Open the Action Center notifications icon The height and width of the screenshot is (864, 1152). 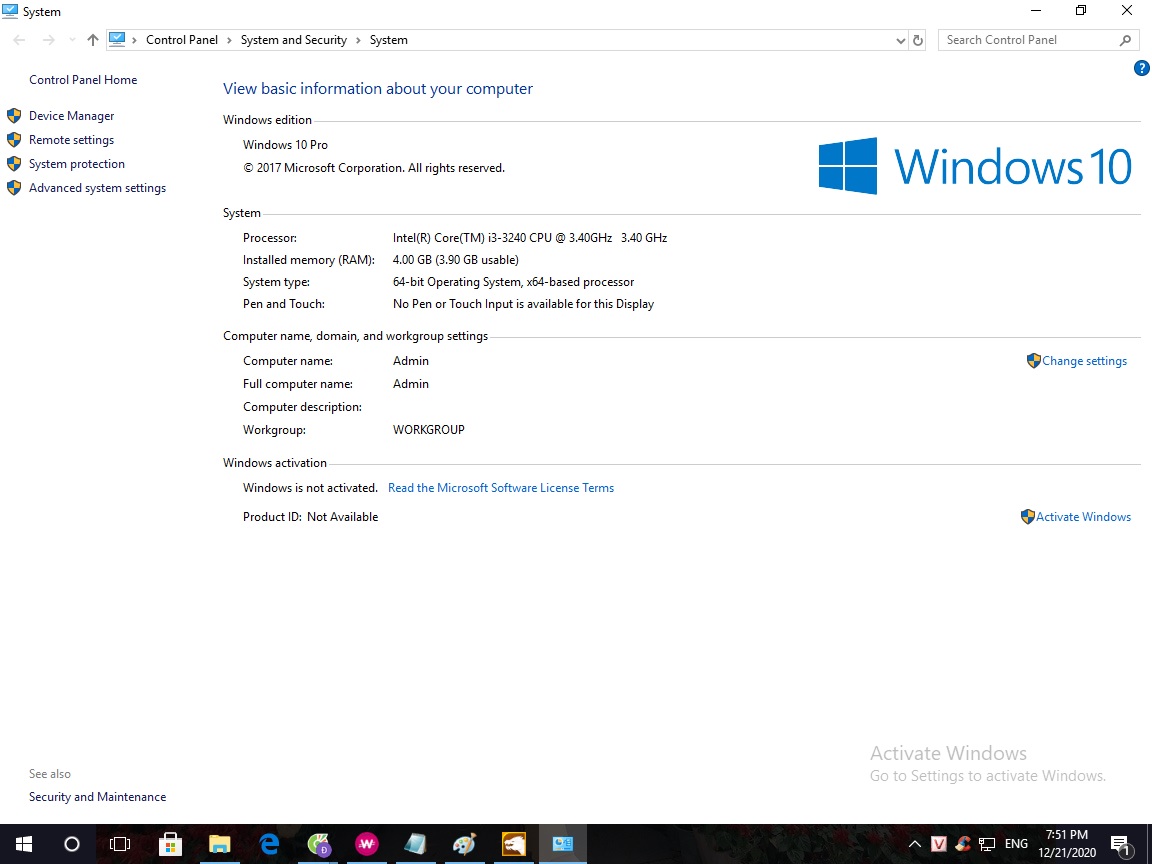click(x=1120, y=844)
